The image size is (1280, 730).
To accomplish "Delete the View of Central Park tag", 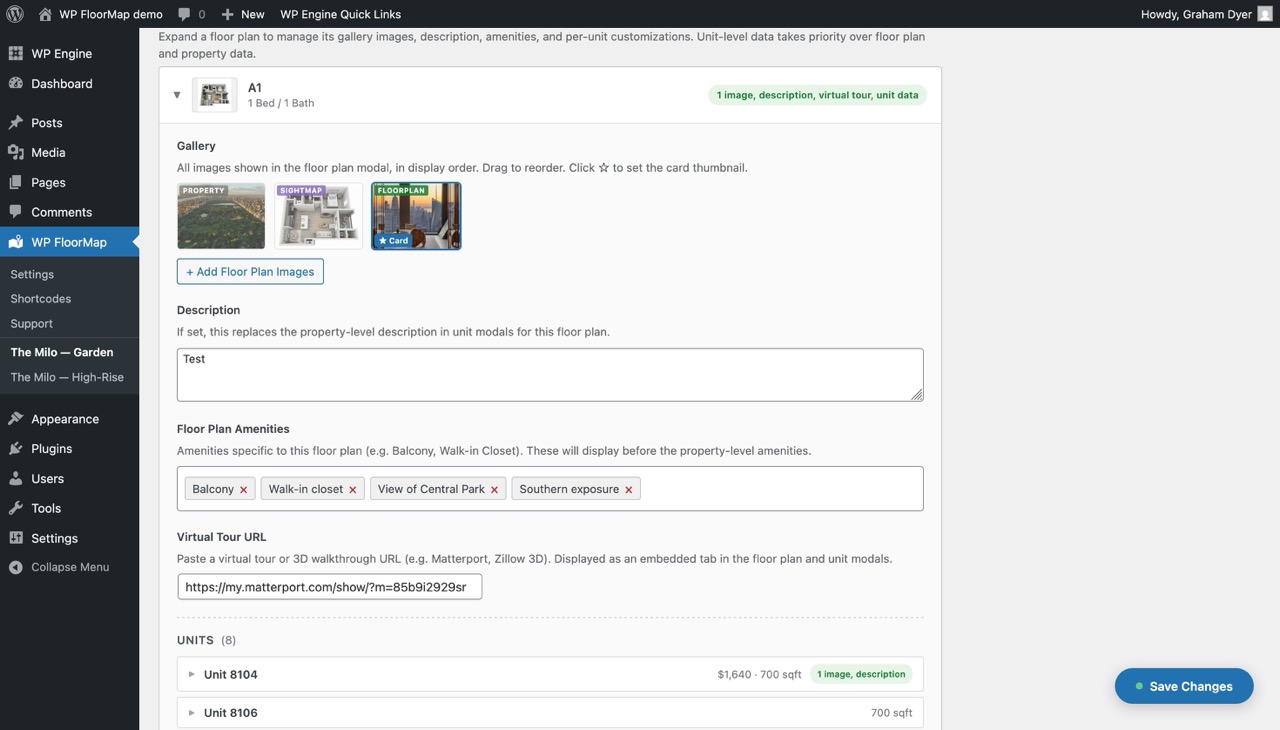I will (494, 490).
